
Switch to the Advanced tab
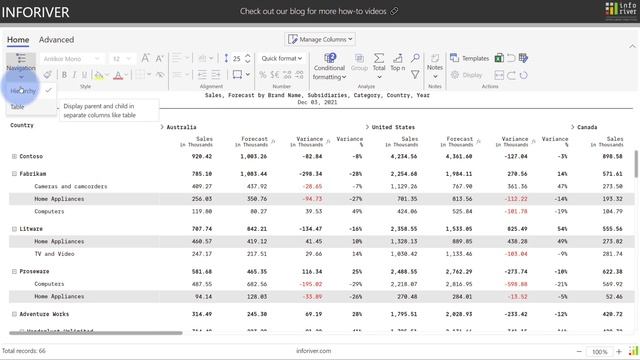click(56, 40)
